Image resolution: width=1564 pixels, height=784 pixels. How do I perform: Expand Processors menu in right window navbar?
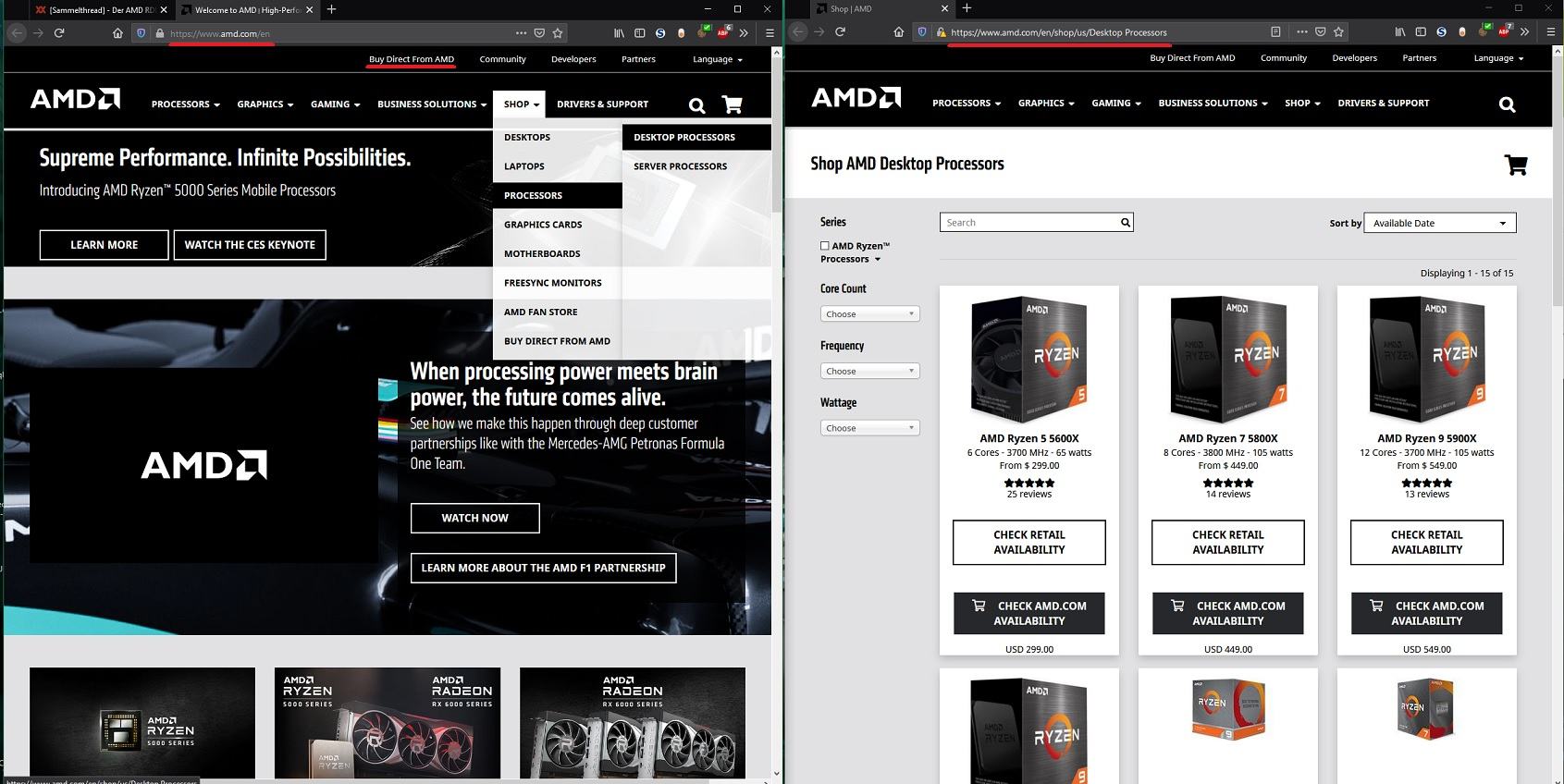click(x=967, y=104)
